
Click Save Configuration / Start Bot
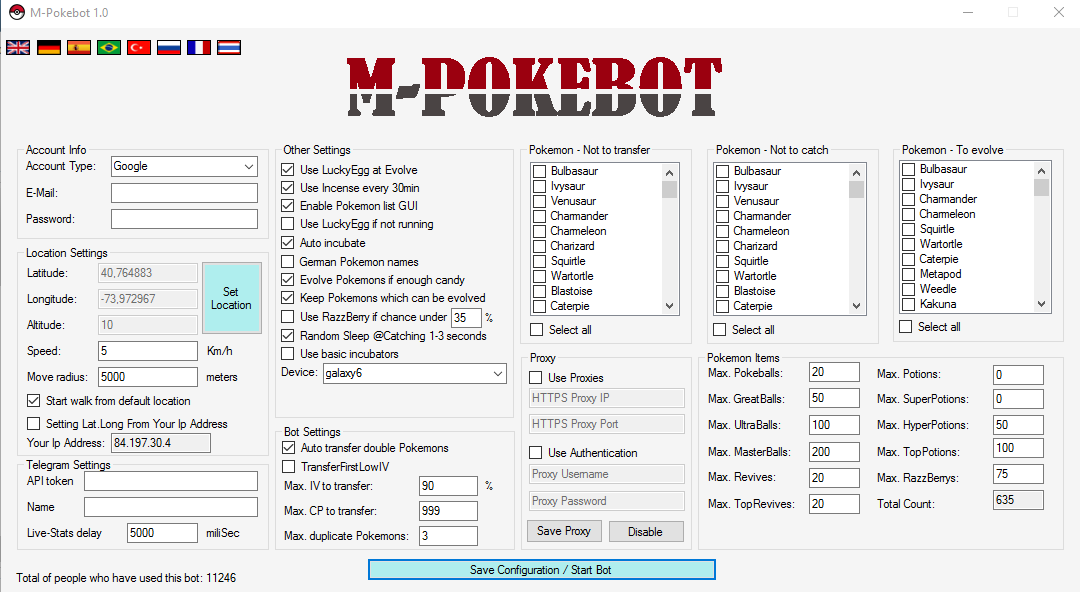click(541, 570)
